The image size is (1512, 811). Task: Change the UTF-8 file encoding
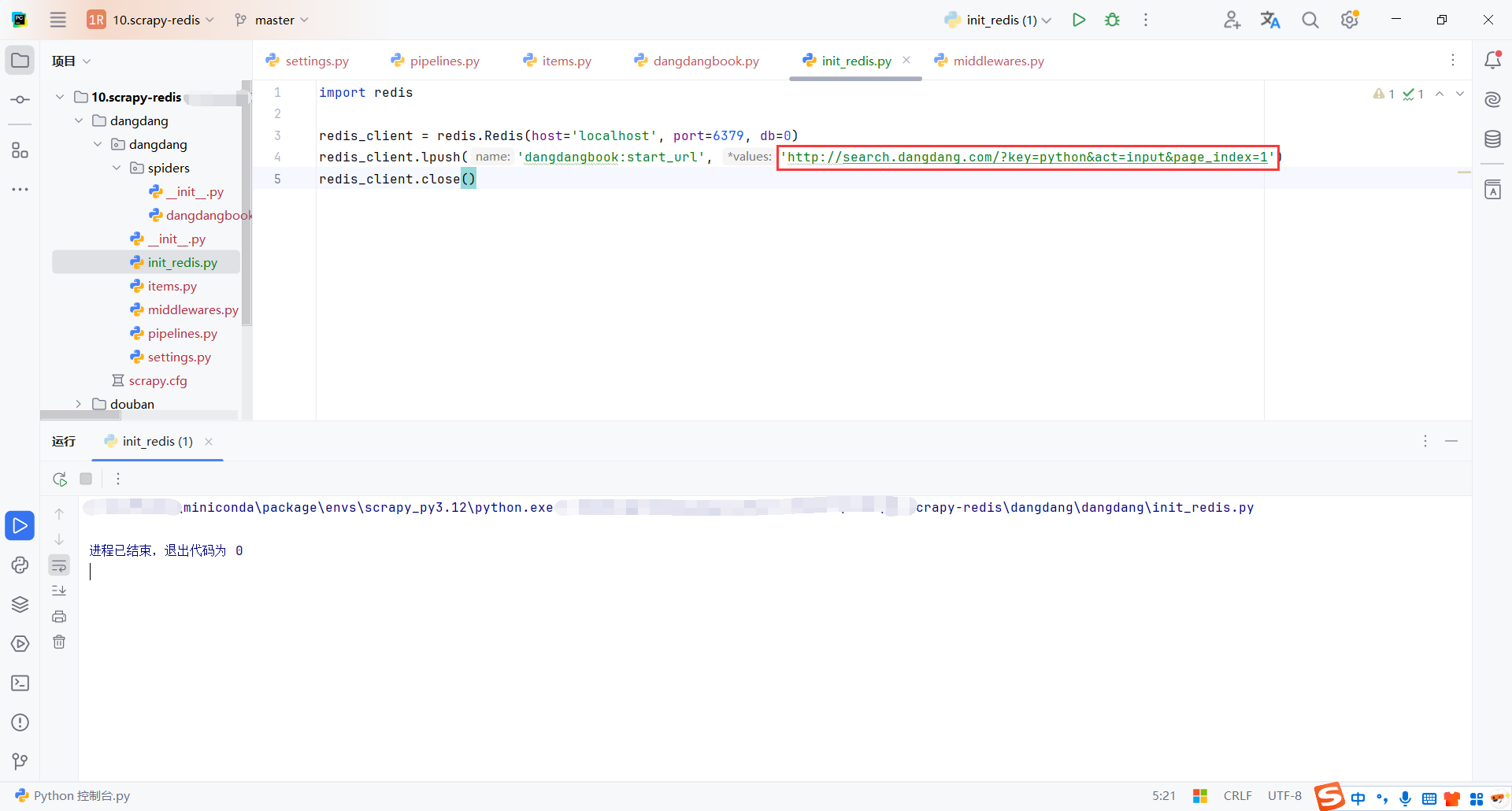[x=1284, y=796]
